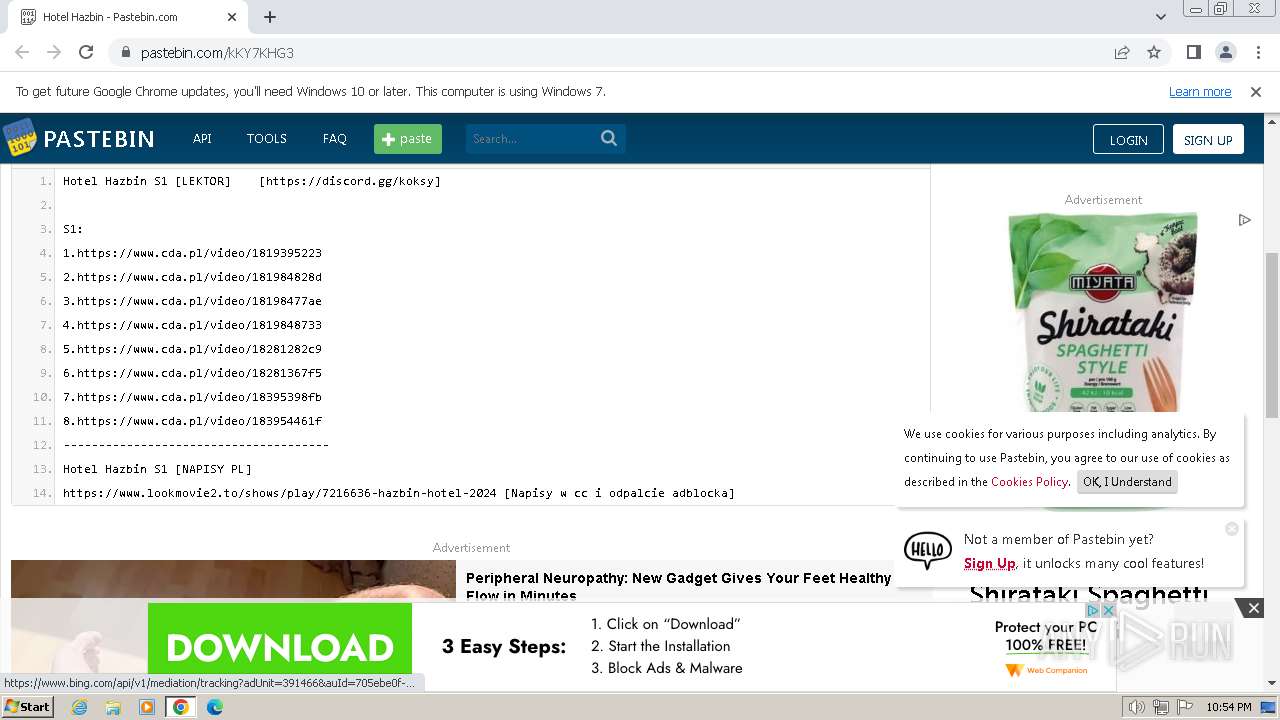Image resolution: width=1280 pixels, height=720 pixels.
Task: Open File Explorer folder in taskbar
Action: tap(113, 707)
